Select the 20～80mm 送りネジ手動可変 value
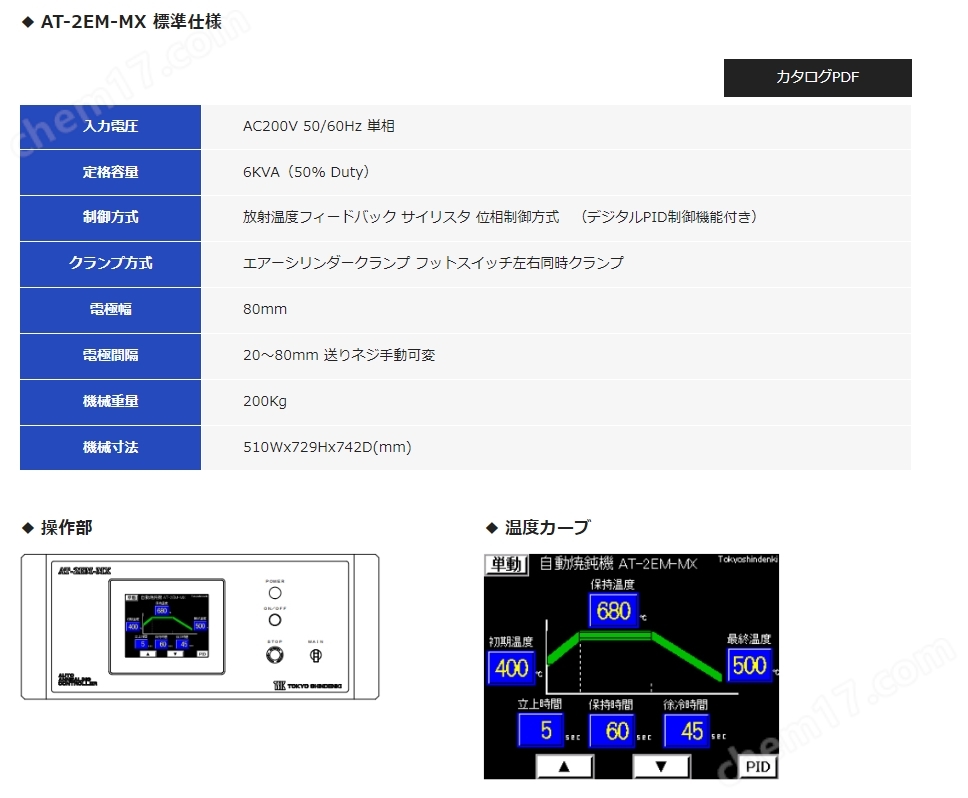The height and width of the screenshot is (798, 968). tap(339, 355)
